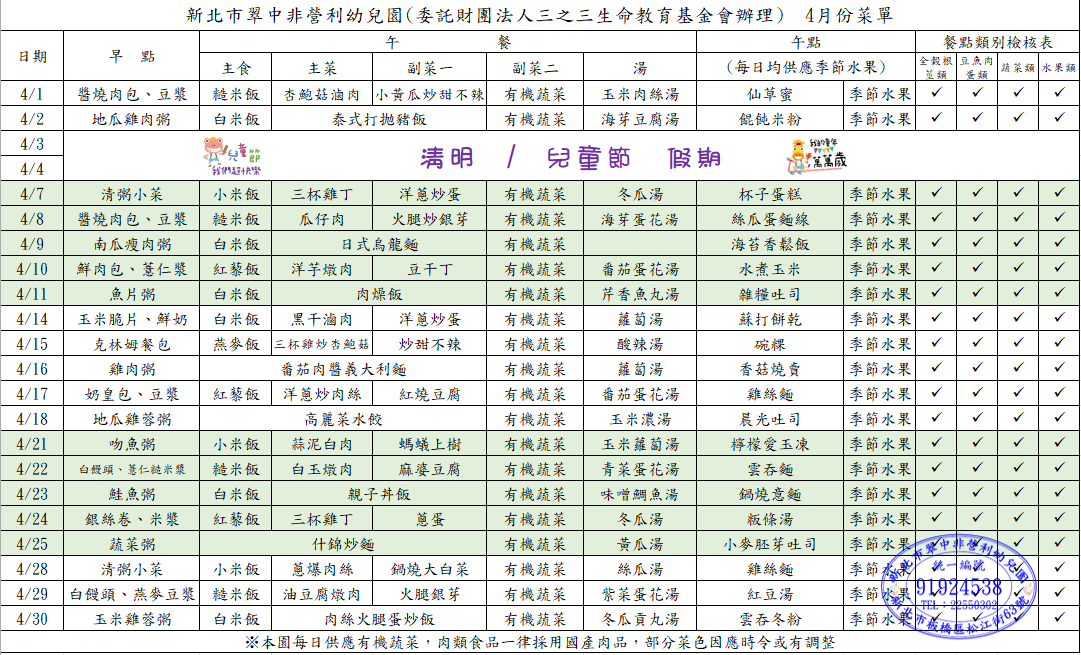The image size is (1081, 655).
Task: Select the 早點 column header
Action: click(x=133, y=56)
